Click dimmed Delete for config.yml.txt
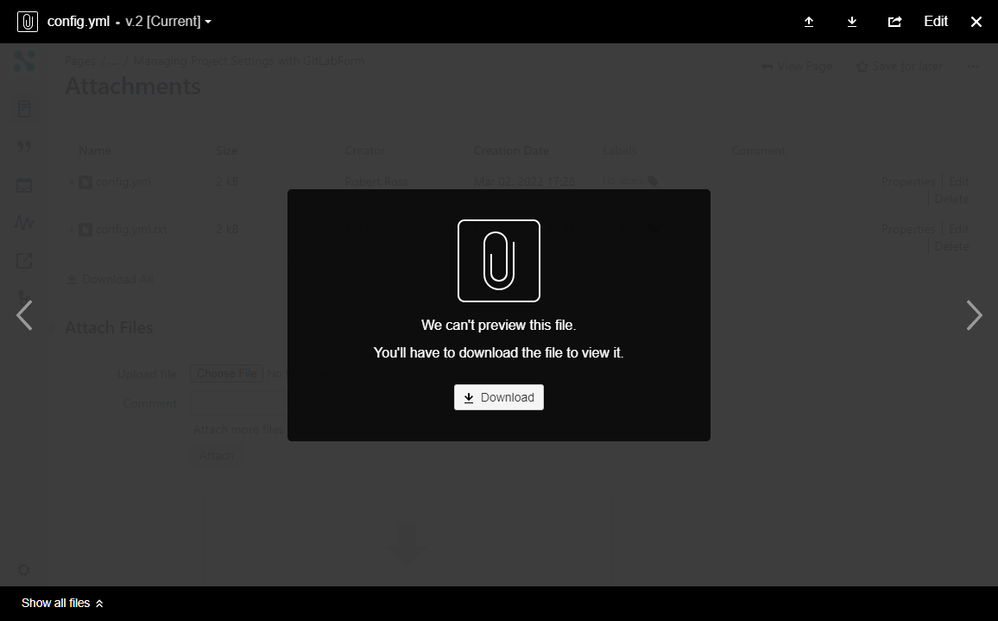The height and width of the screenshot is (621, 998). [952, 246]
